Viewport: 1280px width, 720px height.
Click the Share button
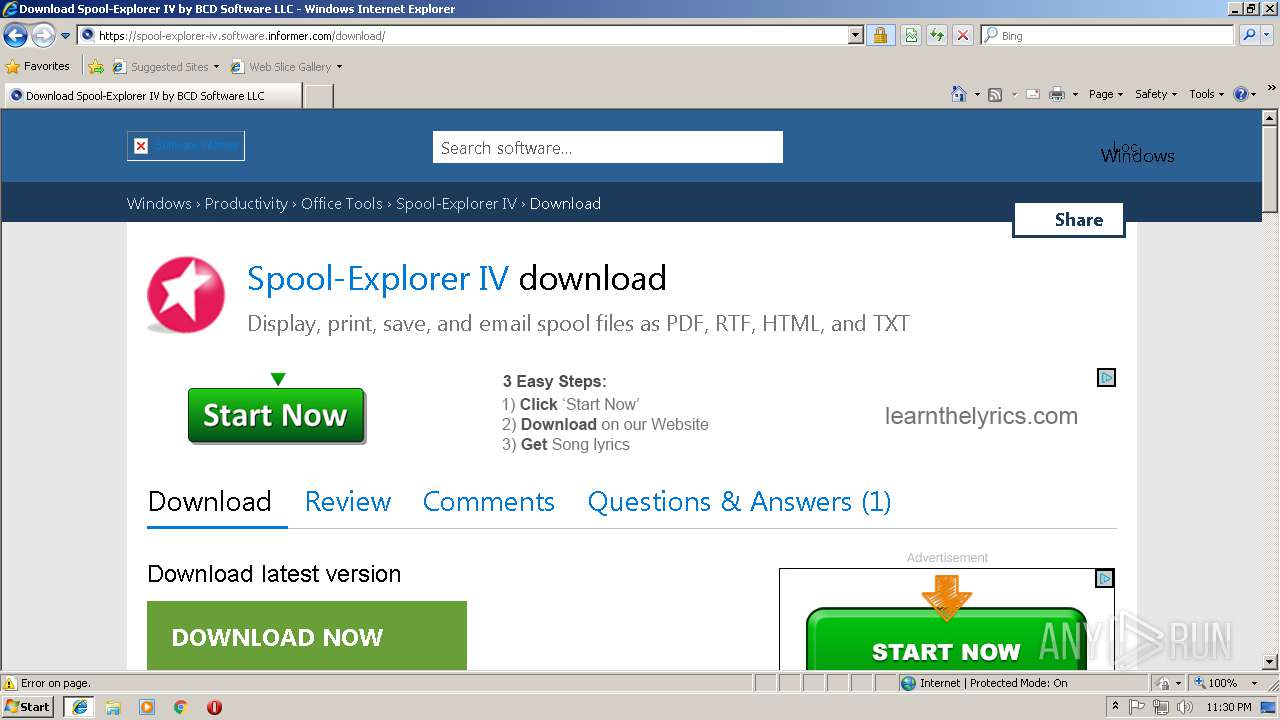[1069, 220]
